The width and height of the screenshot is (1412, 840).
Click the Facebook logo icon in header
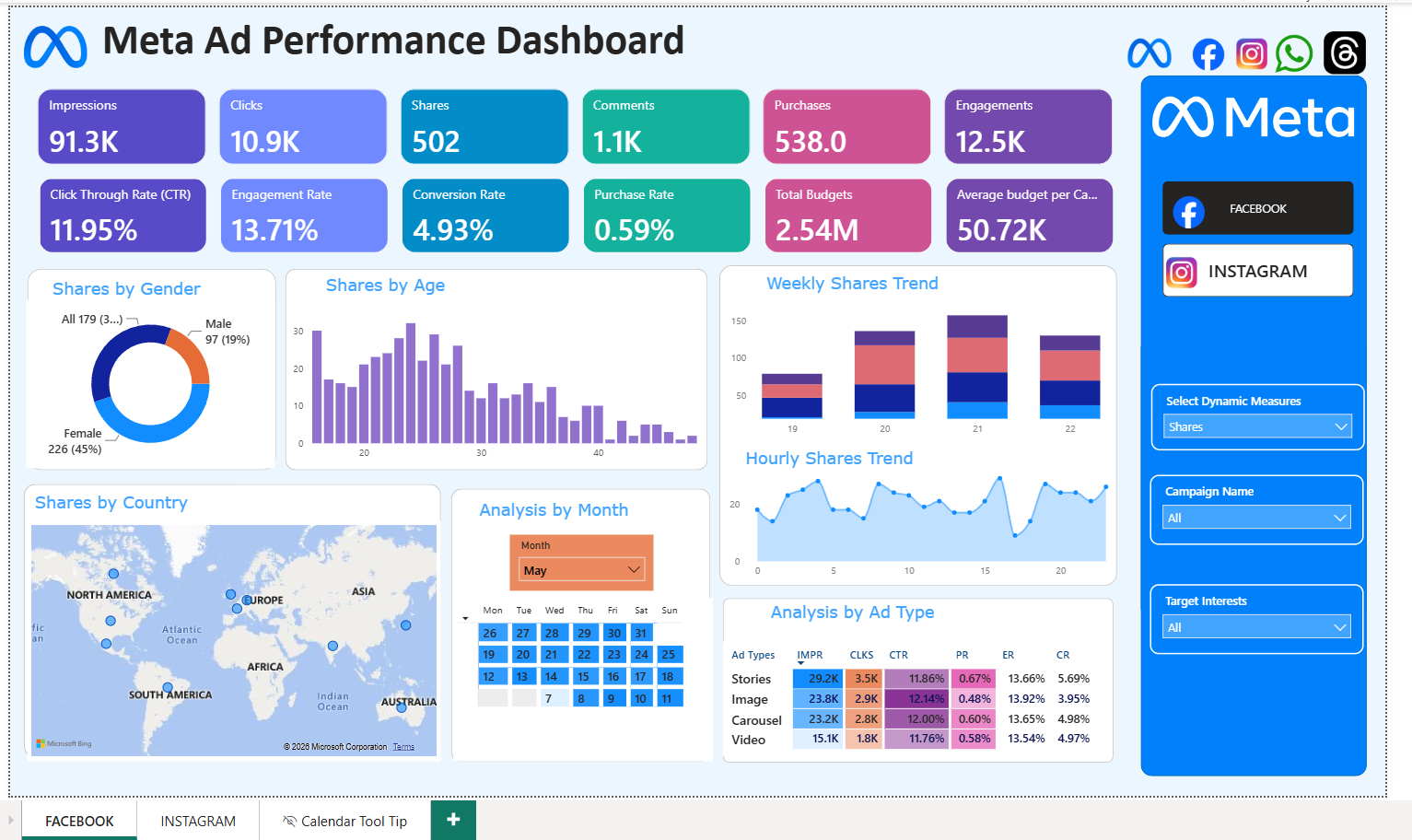1208,55
